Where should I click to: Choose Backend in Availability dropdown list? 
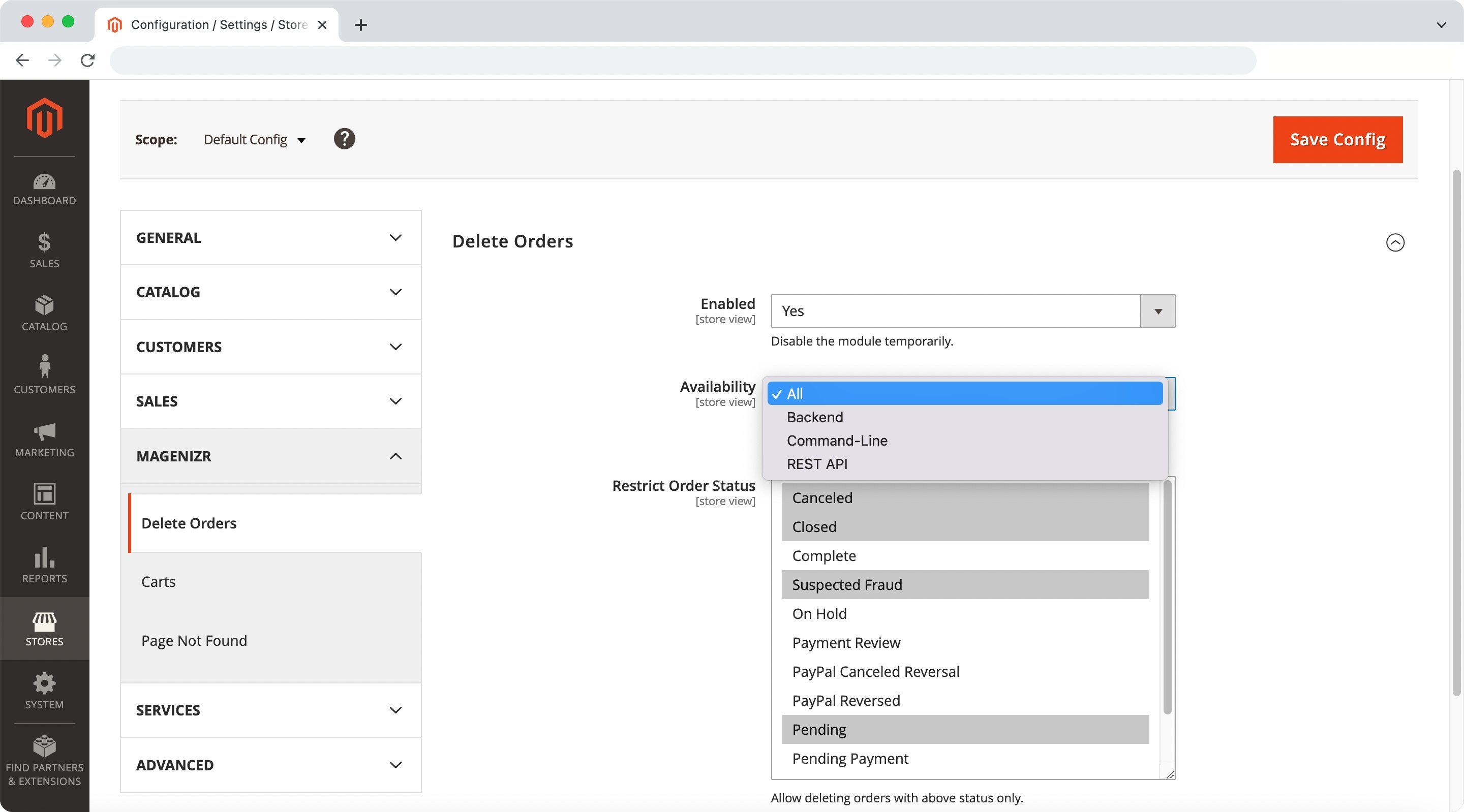click(814, 417)
